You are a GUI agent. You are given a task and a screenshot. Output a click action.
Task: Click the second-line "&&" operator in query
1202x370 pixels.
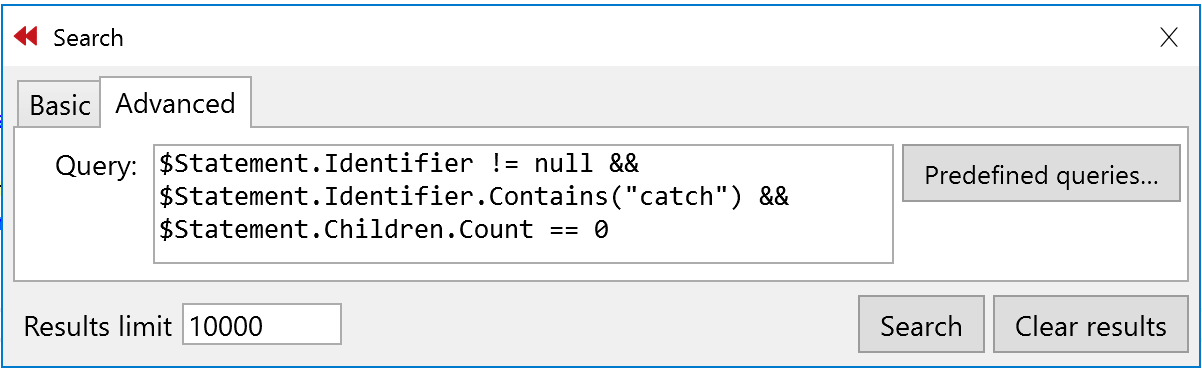(x=773, y=196)
